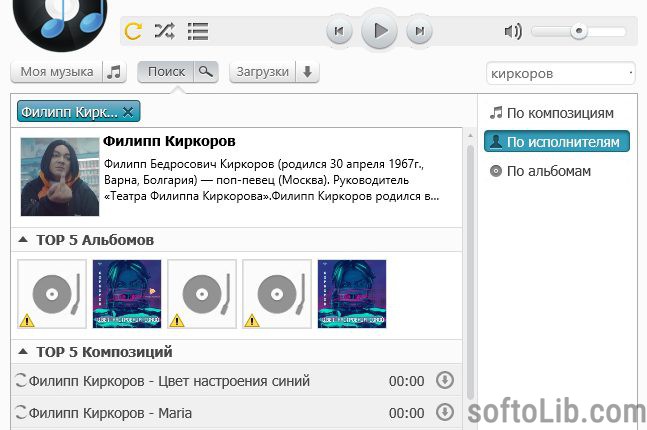Click loading spinner beside Maria track
This screenshot has width=647, height=430.
tap(21, 412)
